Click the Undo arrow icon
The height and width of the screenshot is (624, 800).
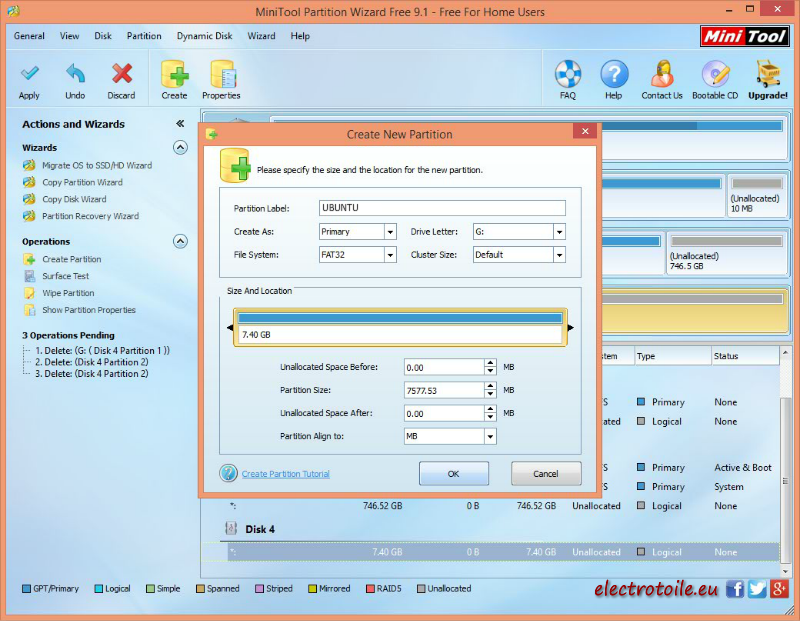click(x=76, y=74)
